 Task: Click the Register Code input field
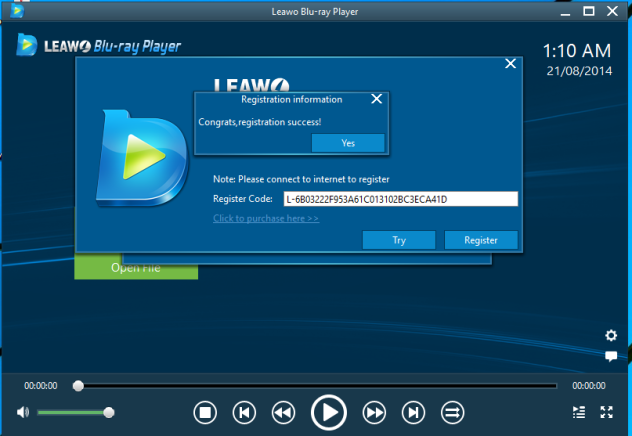pyautogui.click(x=401, y=199)
